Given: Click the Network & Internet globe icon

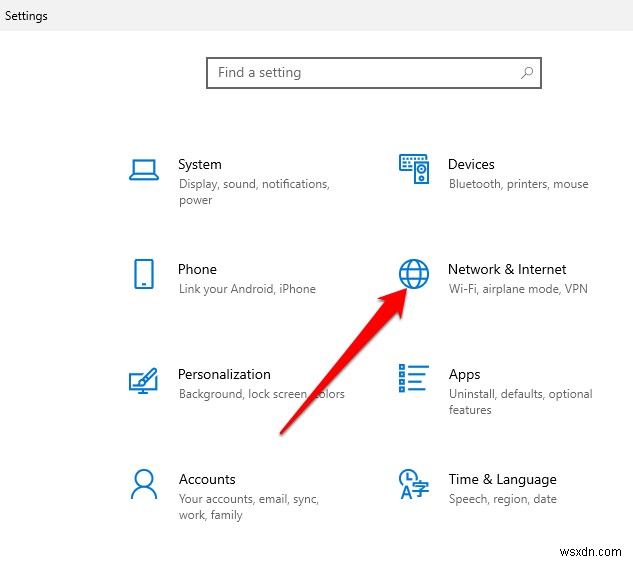Looking at the screenshot, I should point(414,274).
